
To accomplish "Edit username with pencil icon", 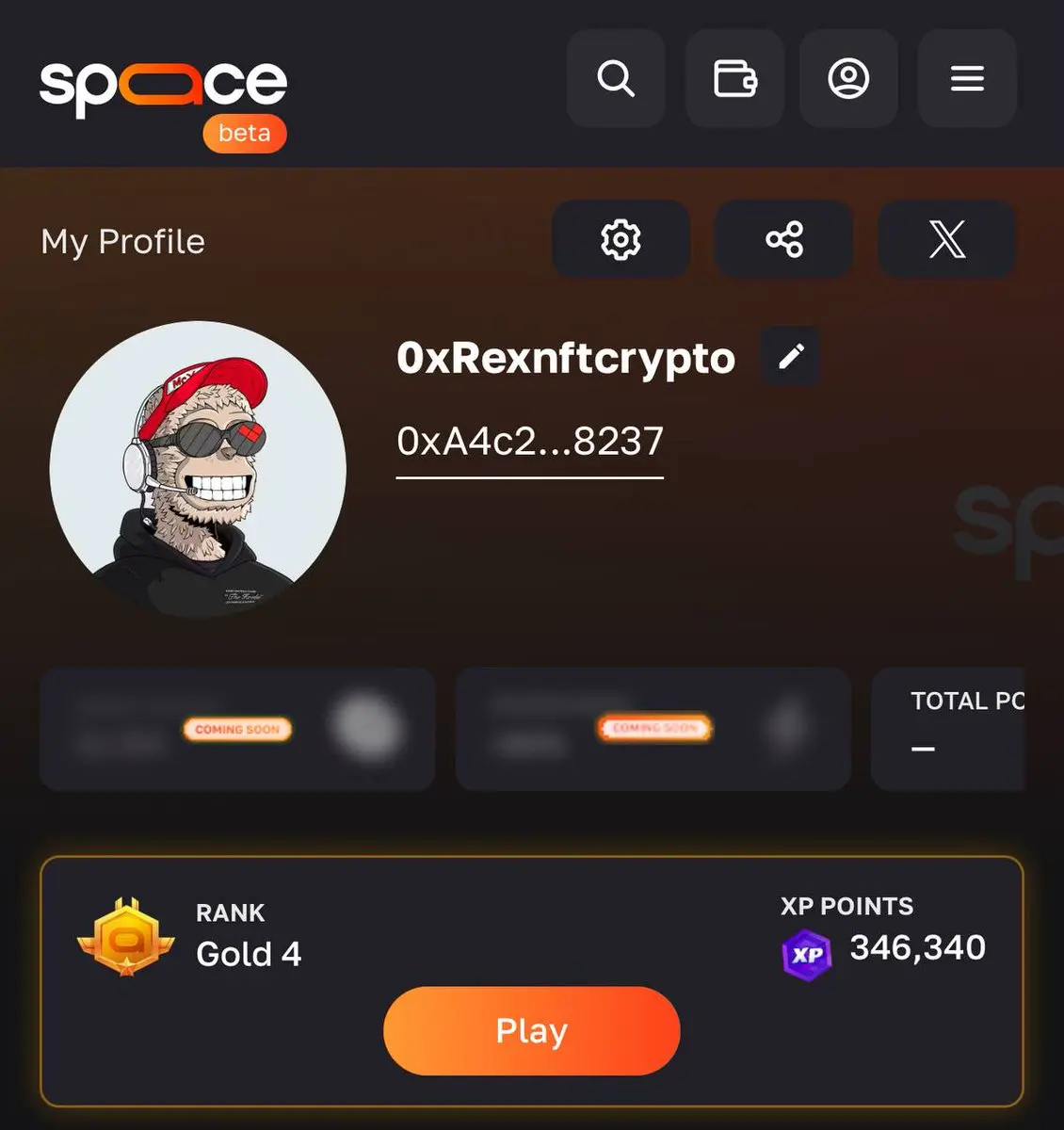I will pos(791,356).
